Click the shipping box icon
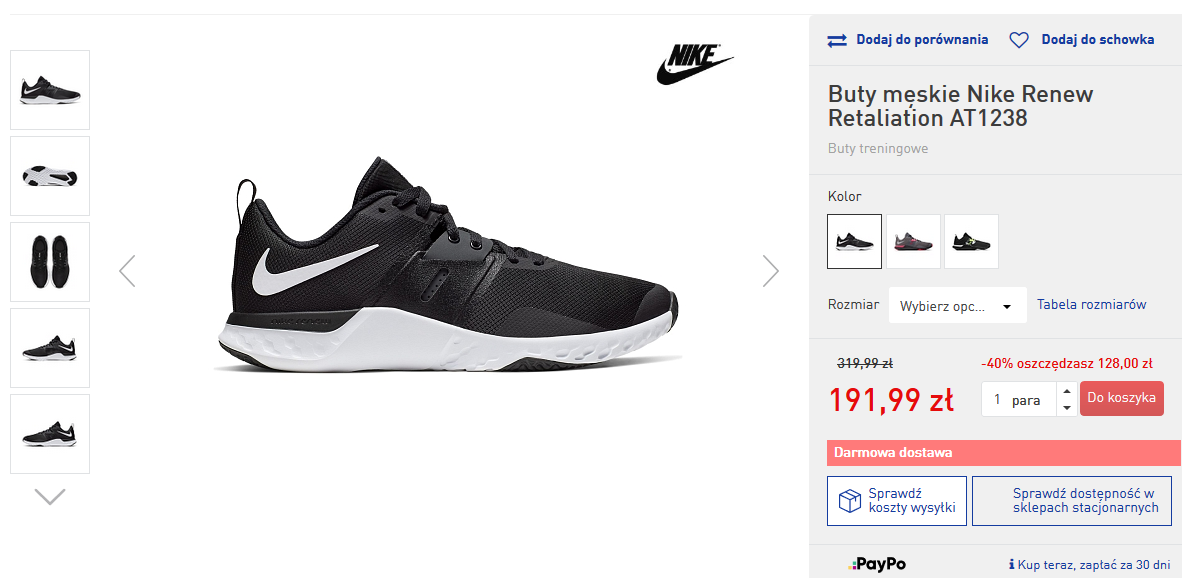The image size is (1182, 578). pyautogui.click(x=849, y=501)
